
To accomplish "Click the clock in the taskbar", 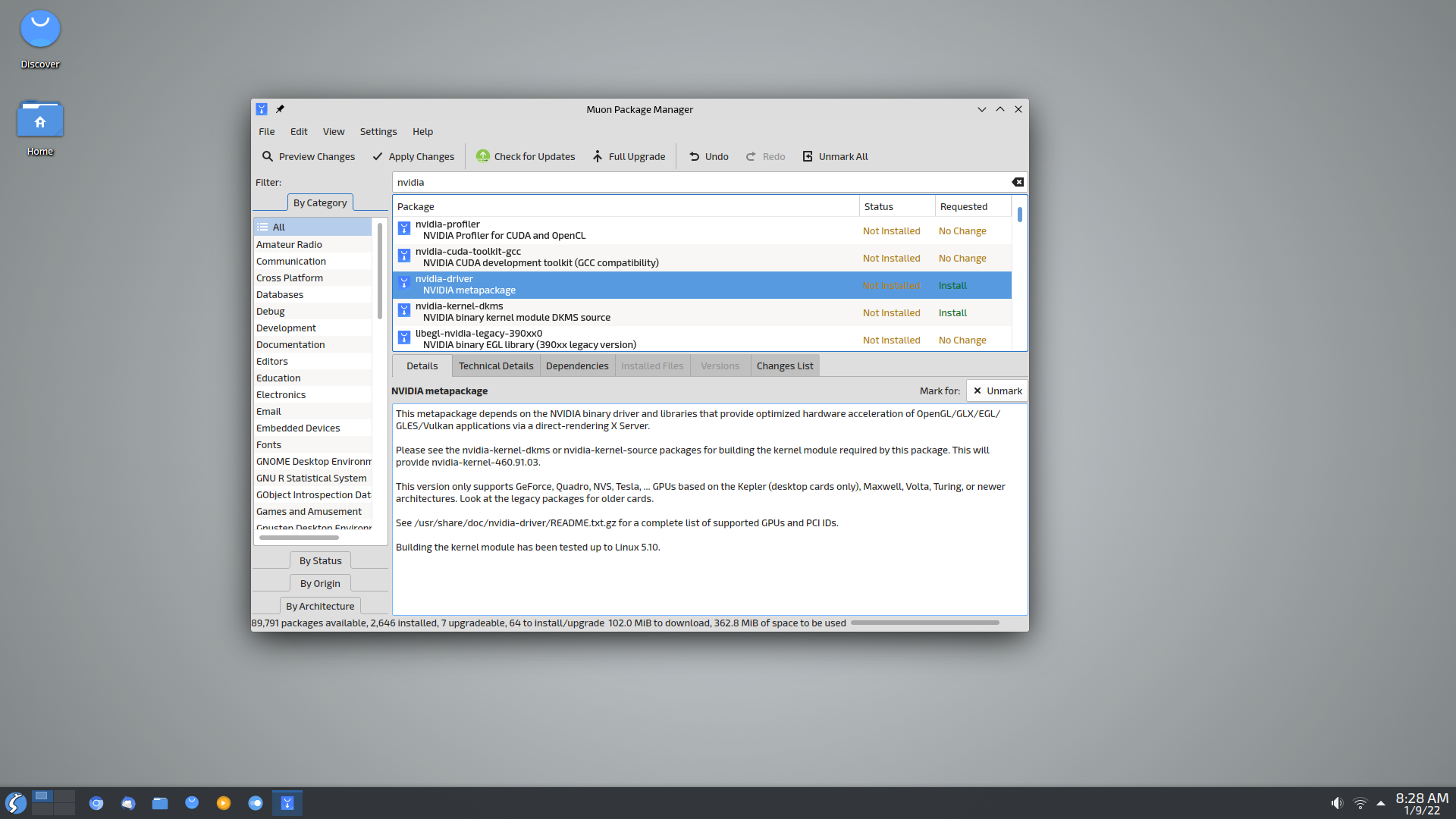I will point(1422,803).
